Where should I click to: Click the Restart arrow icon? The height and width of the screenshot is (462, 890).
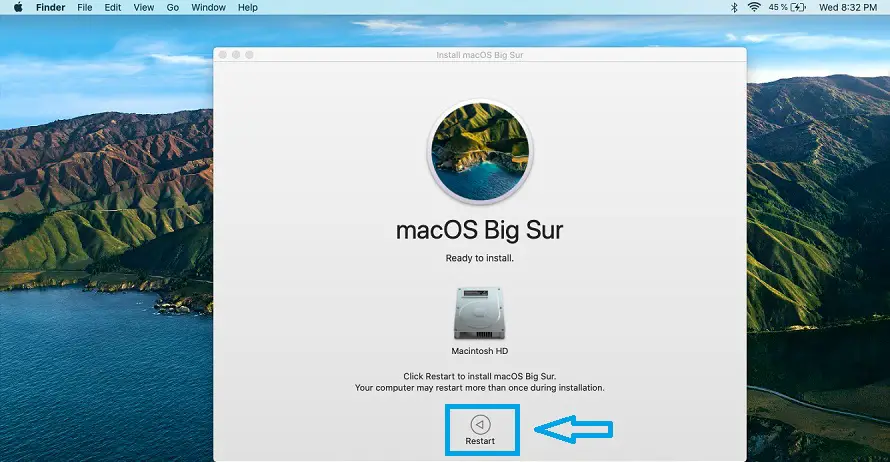tap(480, 424)
